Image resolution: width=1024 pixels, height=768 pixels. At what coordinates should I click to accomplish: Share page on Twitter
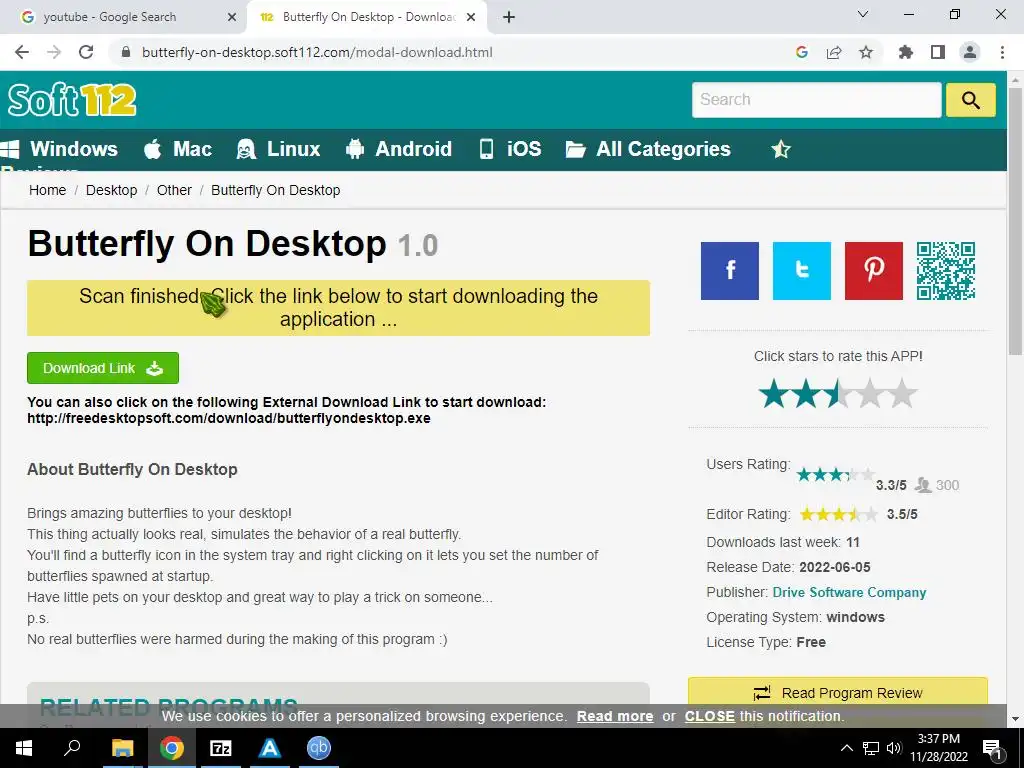tap(801, 270)
